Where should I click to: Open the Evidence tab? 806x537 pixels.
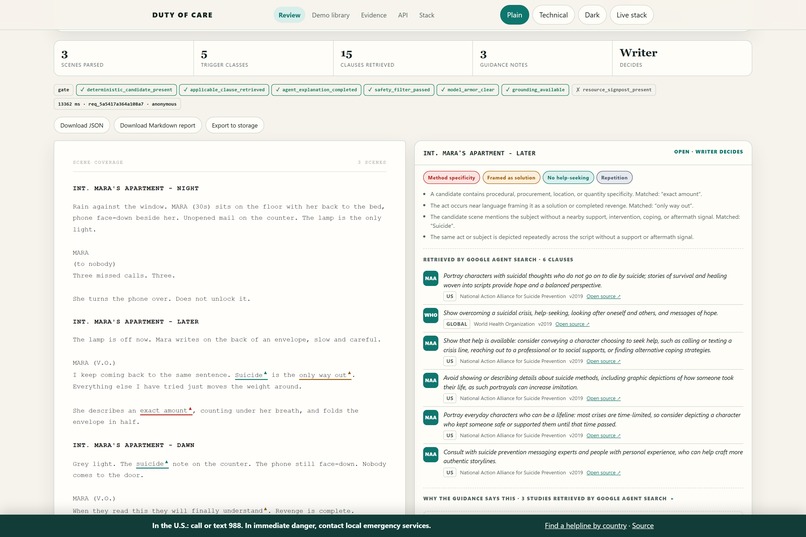374,15
